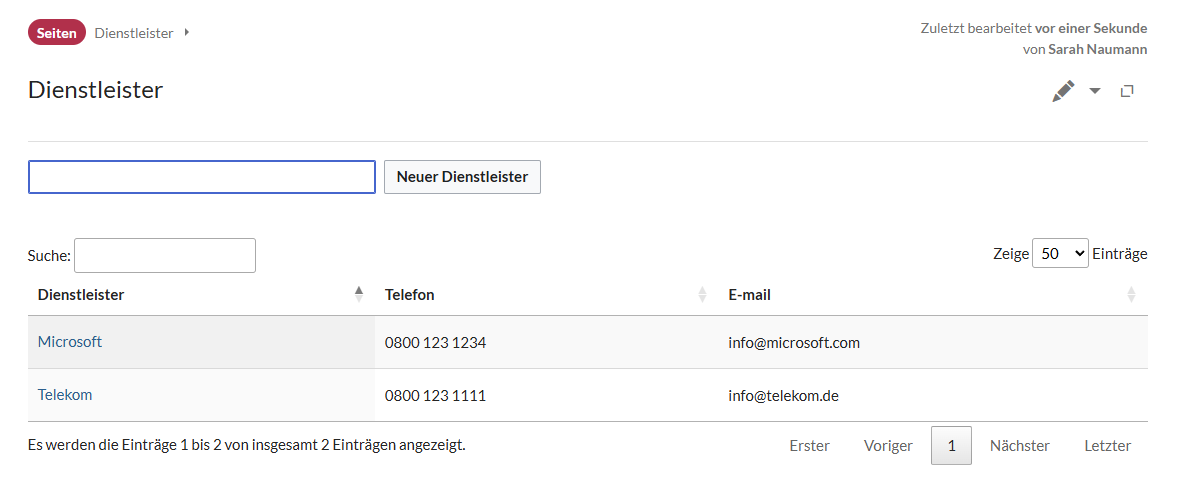Click into the Suche search field
Viewport: 1181px width, 496px height.
coord(165,255)
